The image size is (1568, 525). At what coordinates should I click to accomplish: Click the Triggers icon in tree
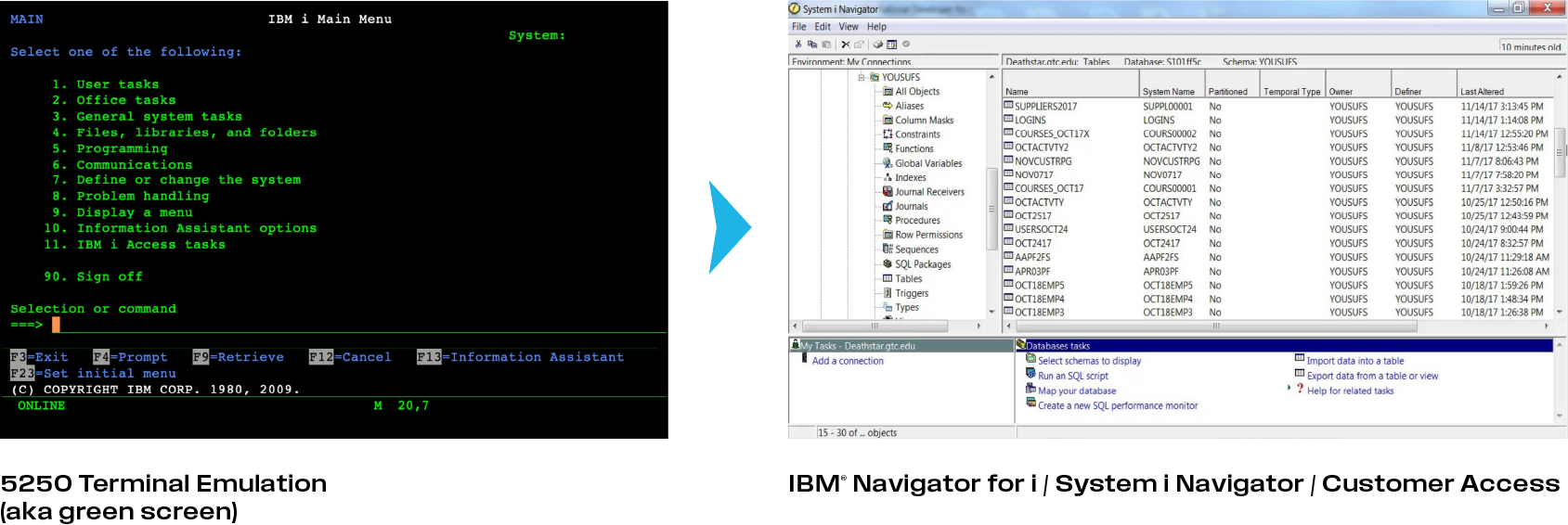coord(888,293)
